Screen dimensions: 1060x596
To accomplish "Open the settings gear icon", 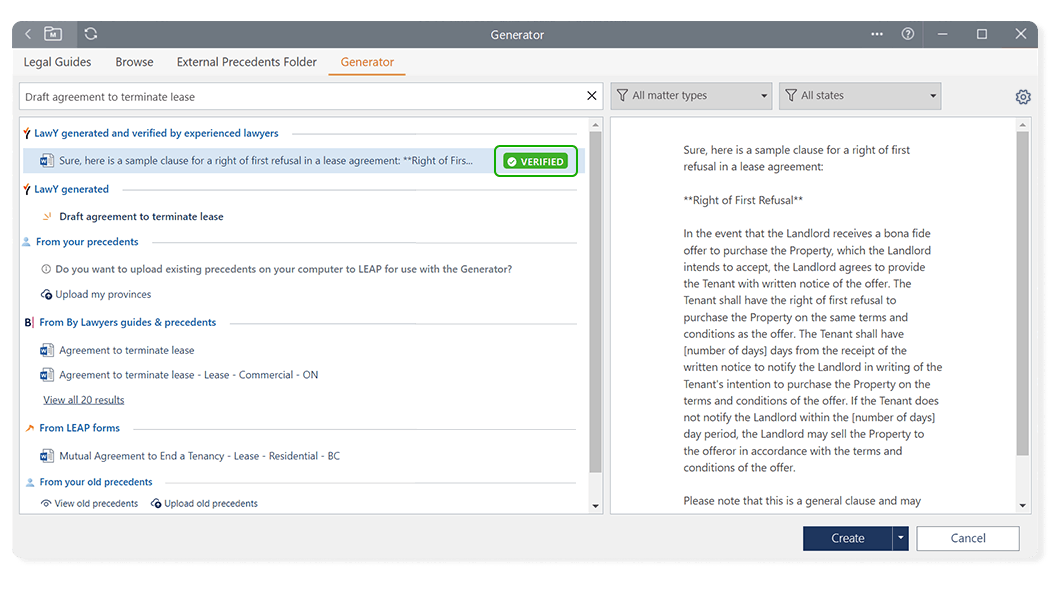I will (1023, 97).
